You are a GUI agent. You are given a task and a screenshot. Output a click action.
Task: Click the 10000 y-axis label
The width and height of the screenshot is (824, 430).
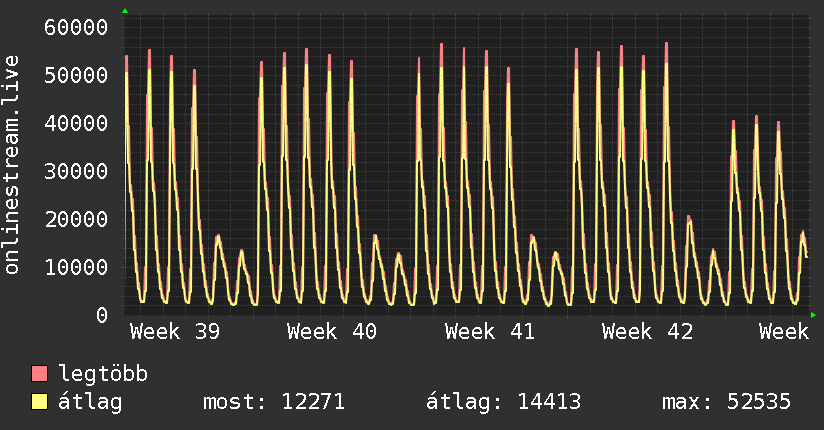pyautogui.click(x=76, y=267)
